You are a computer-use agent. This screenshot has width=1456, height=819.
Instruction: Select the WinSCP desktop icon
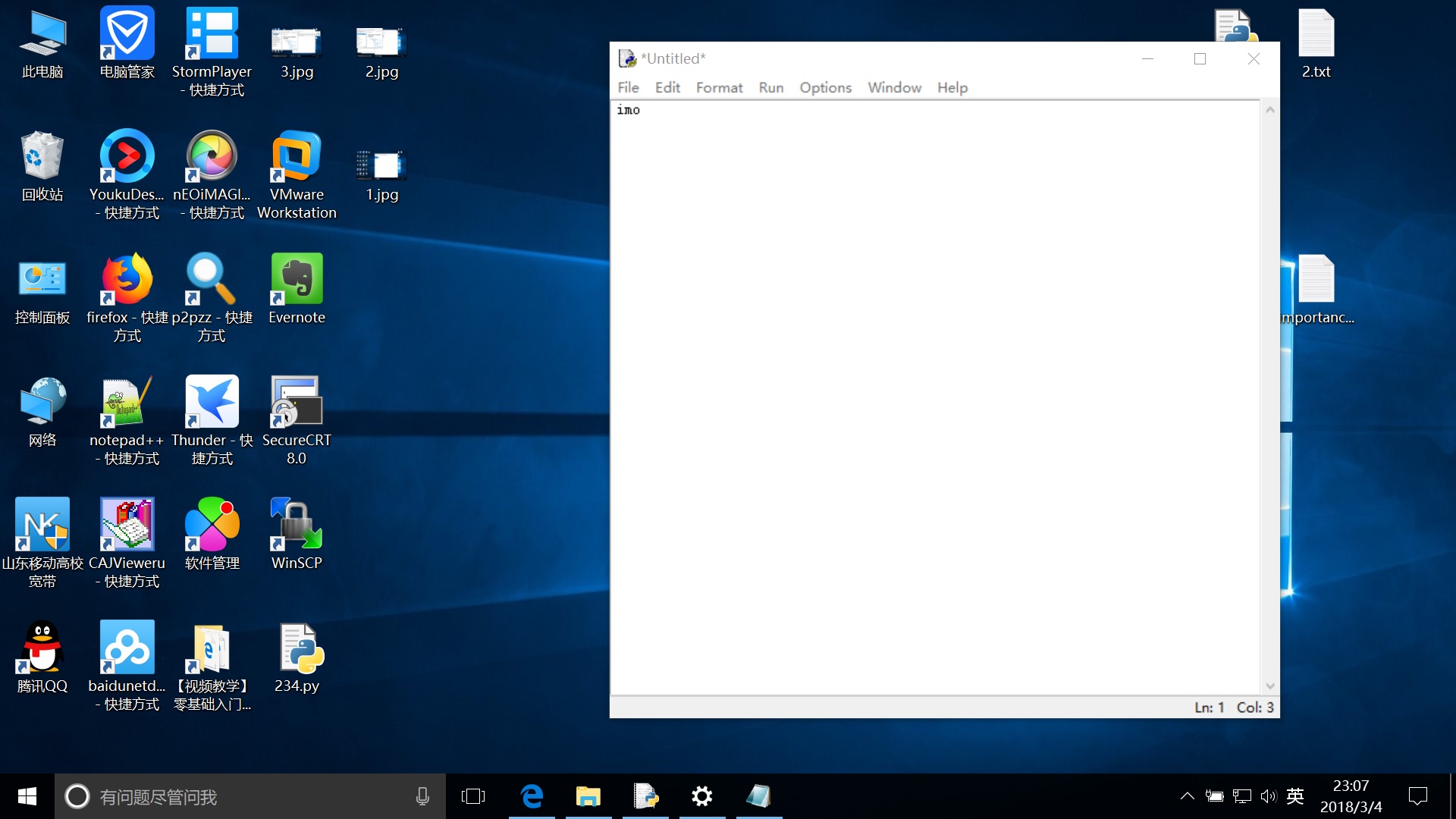tap(297, 535)
